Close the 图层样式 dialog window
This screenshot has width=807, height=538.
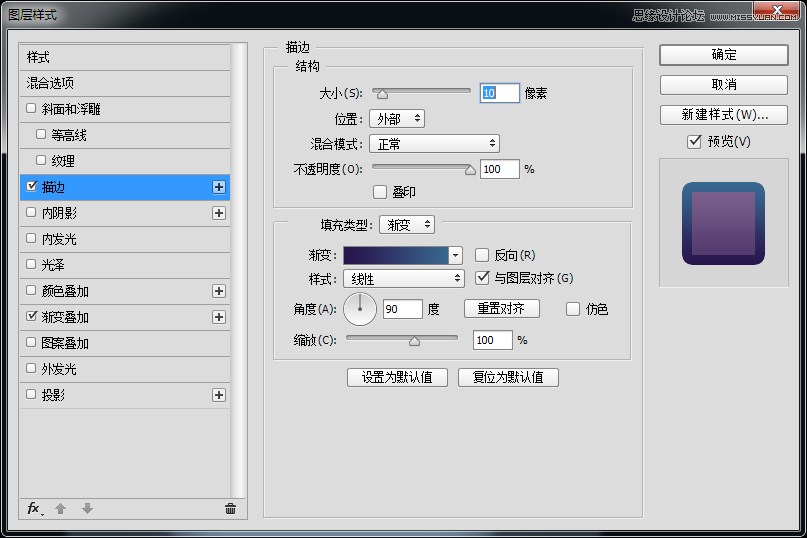tap(777, 9)
